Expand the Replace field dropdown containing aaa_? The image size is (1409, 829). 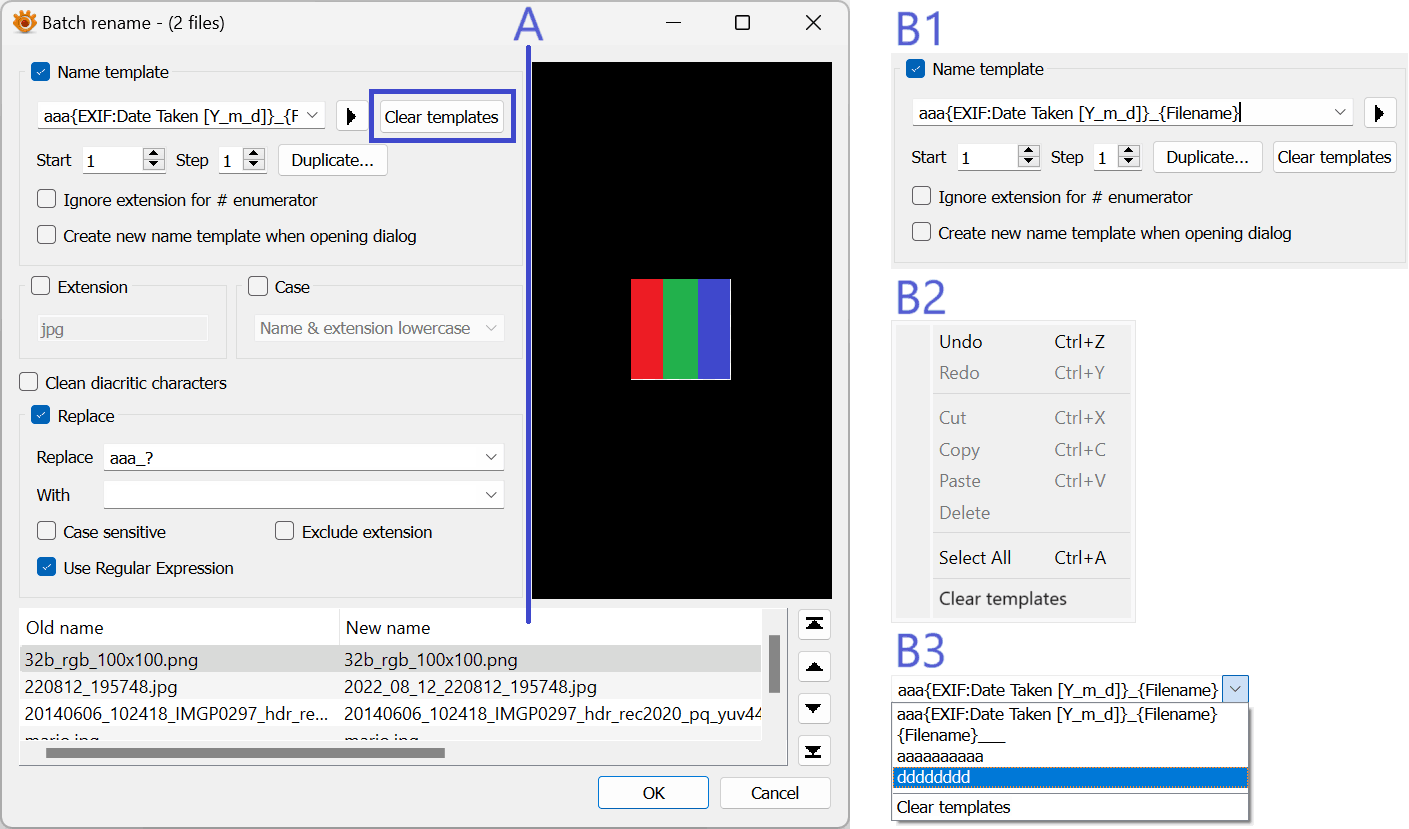click(x=491, y=457)
